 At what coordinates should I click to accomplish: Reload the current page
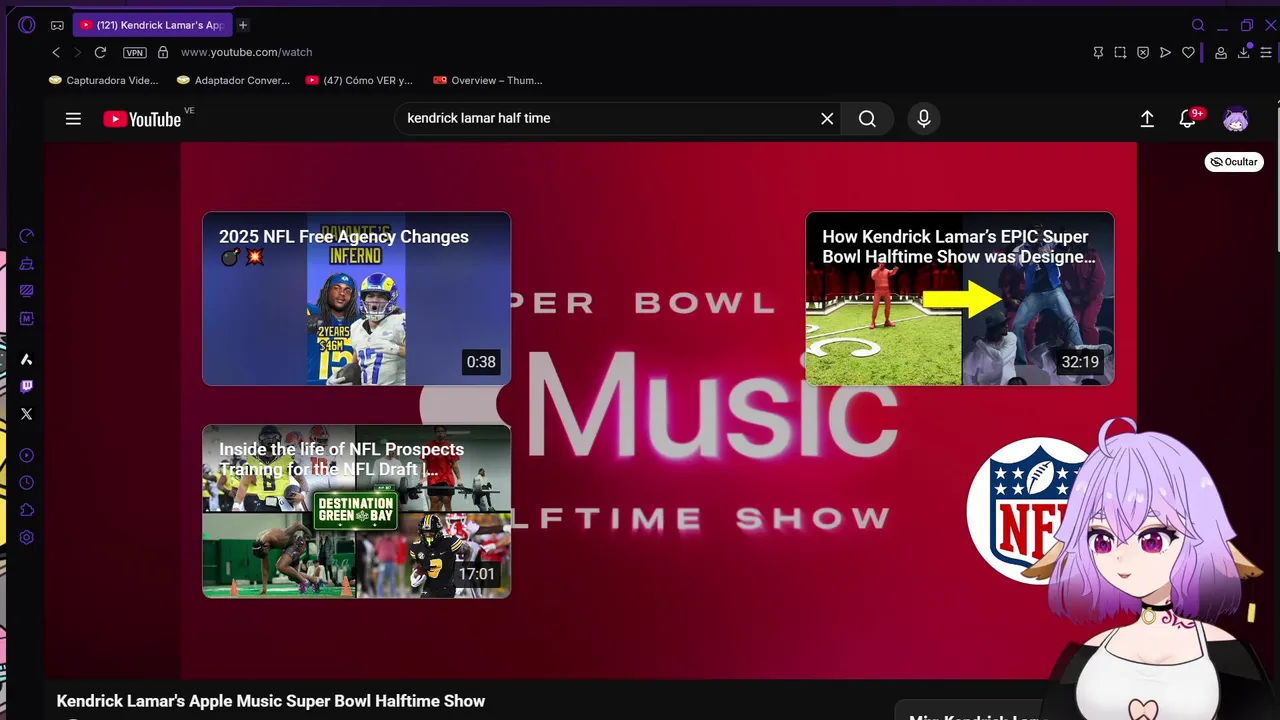tap(100, 52)
